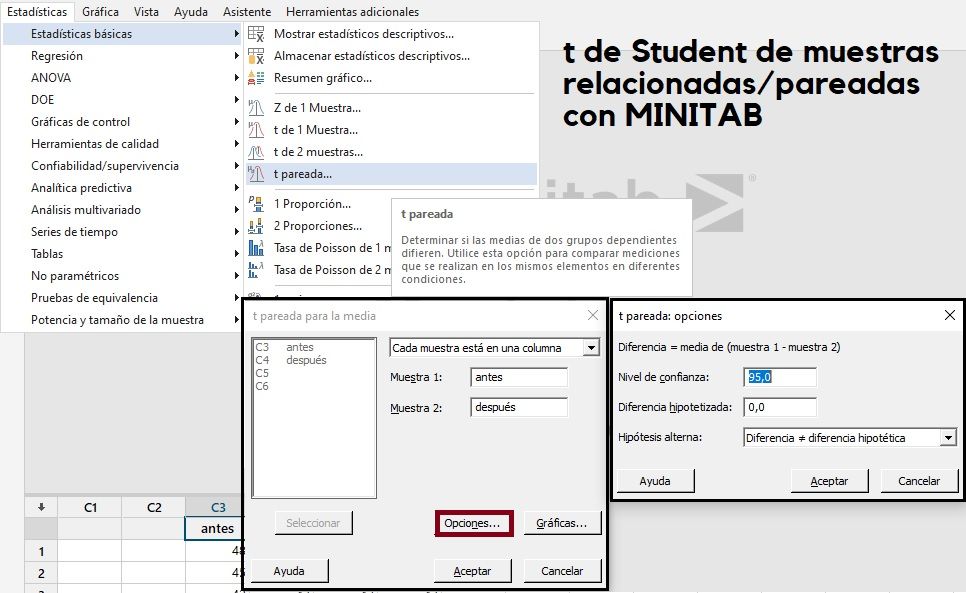The image size is (966, 593).
Task: Click the t de 1 Muestra icon
Action: point(256,130)
